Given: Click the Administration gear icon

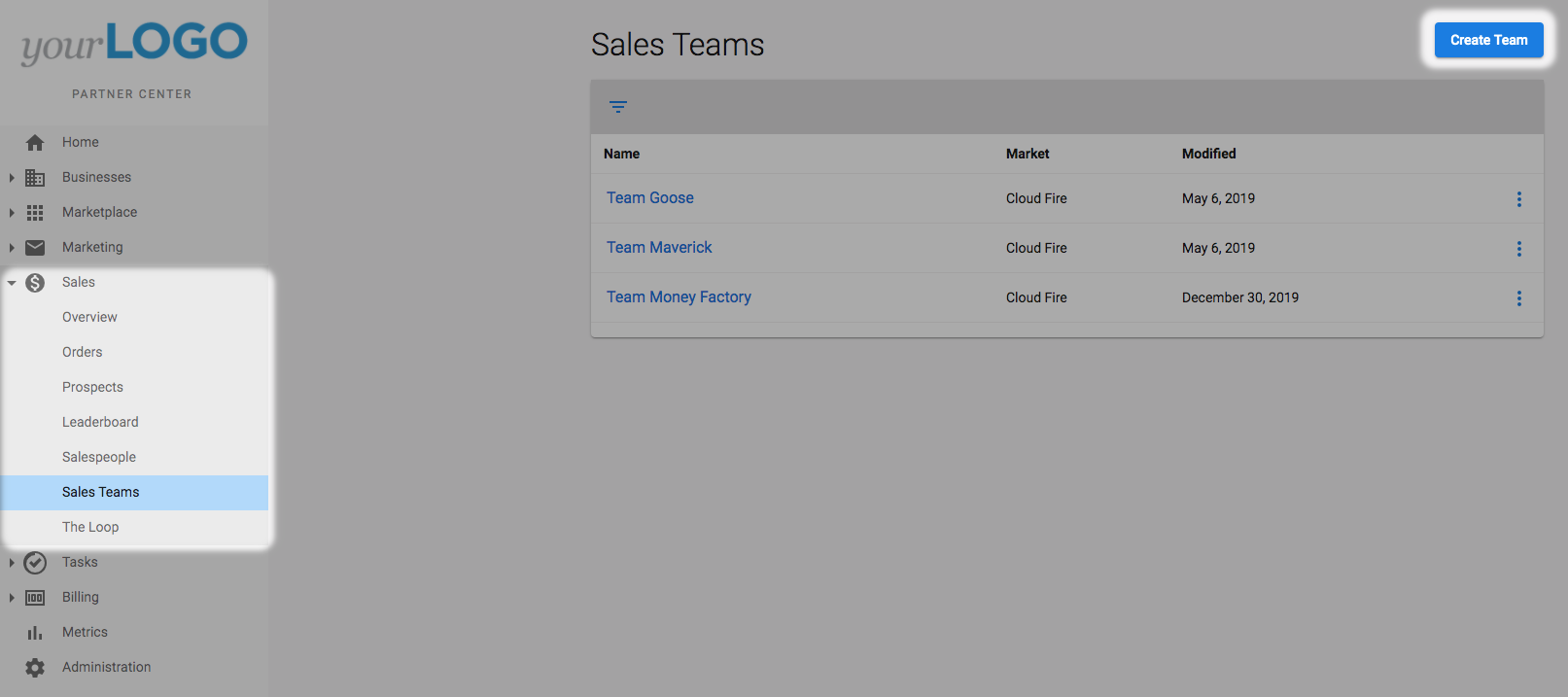Looking at the screenshot, I should (x=35, y=668).
